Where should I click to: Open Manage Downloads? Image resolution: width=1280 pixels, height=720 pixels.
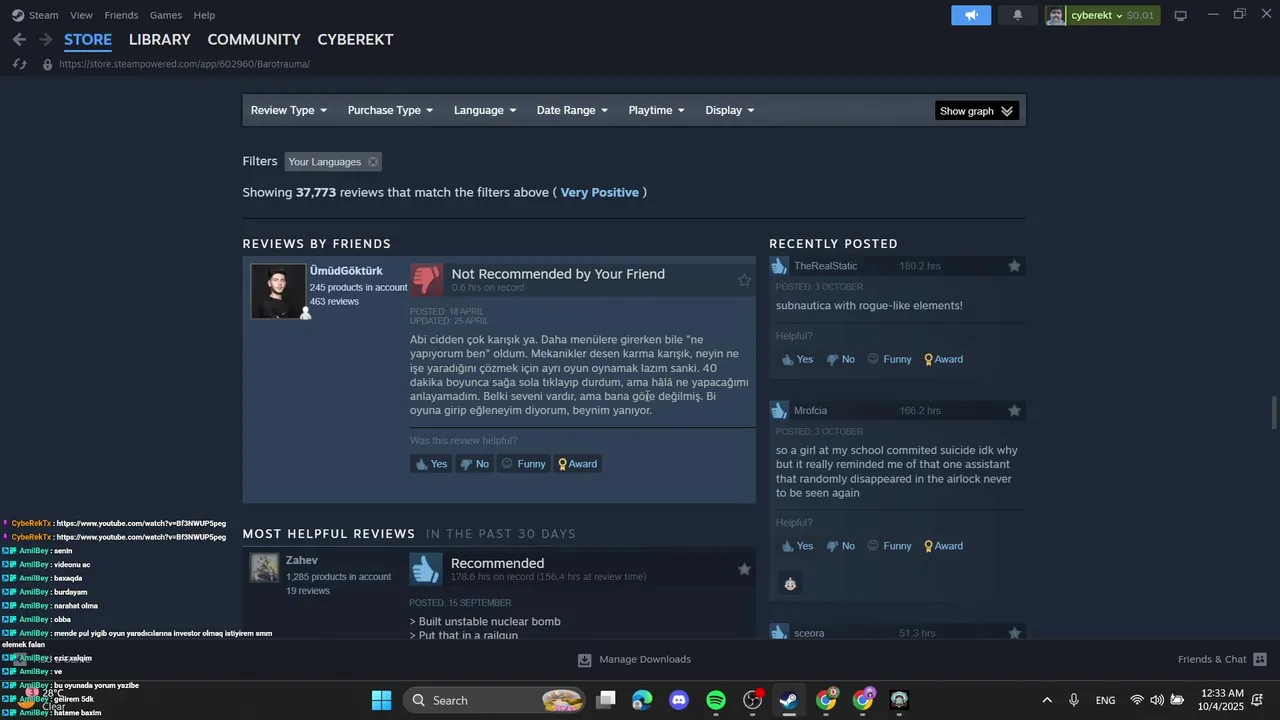(x=634, y=660)
